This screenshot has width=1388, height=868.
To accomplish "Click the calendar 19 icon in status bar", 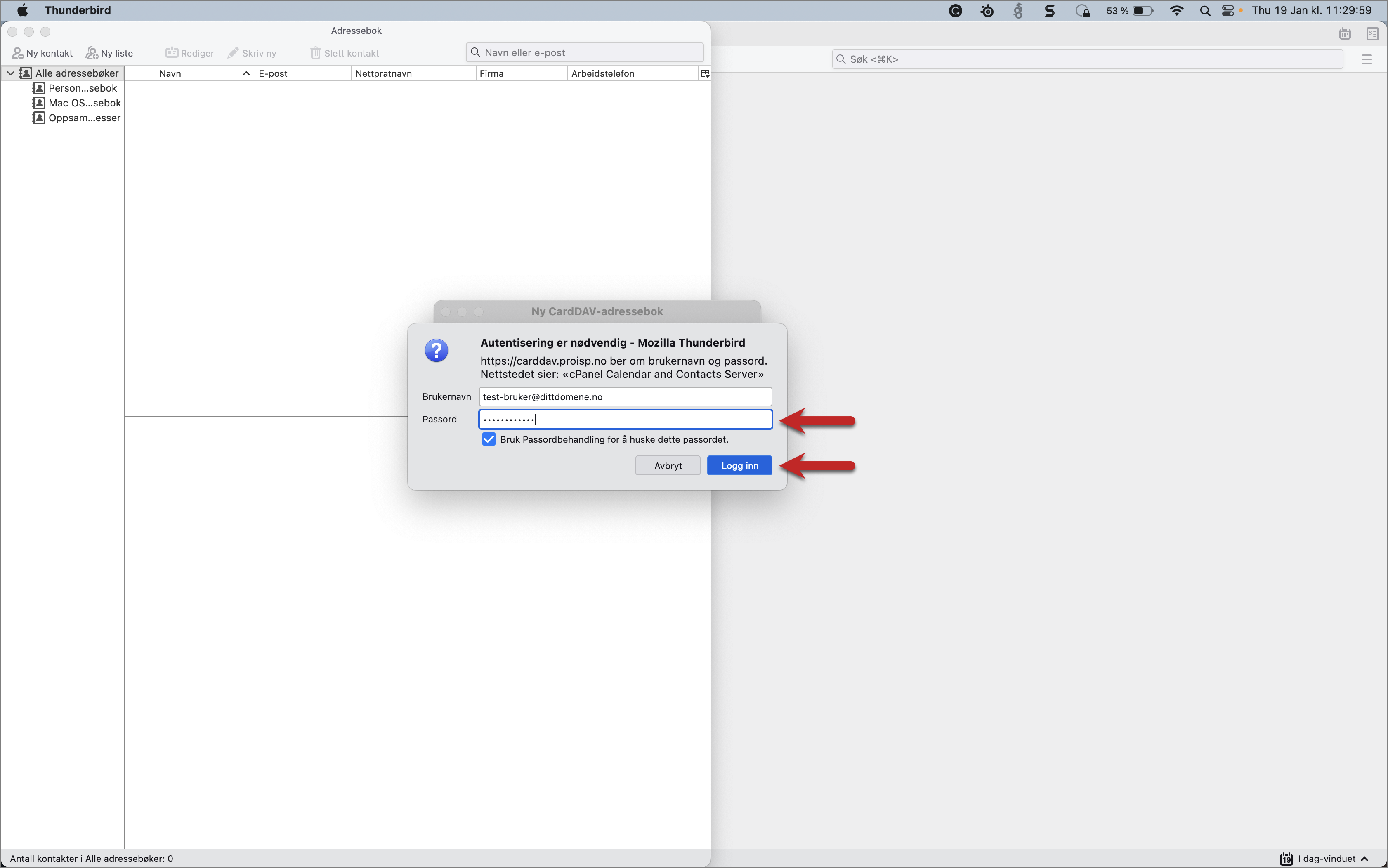I will tap(1286, 859).
